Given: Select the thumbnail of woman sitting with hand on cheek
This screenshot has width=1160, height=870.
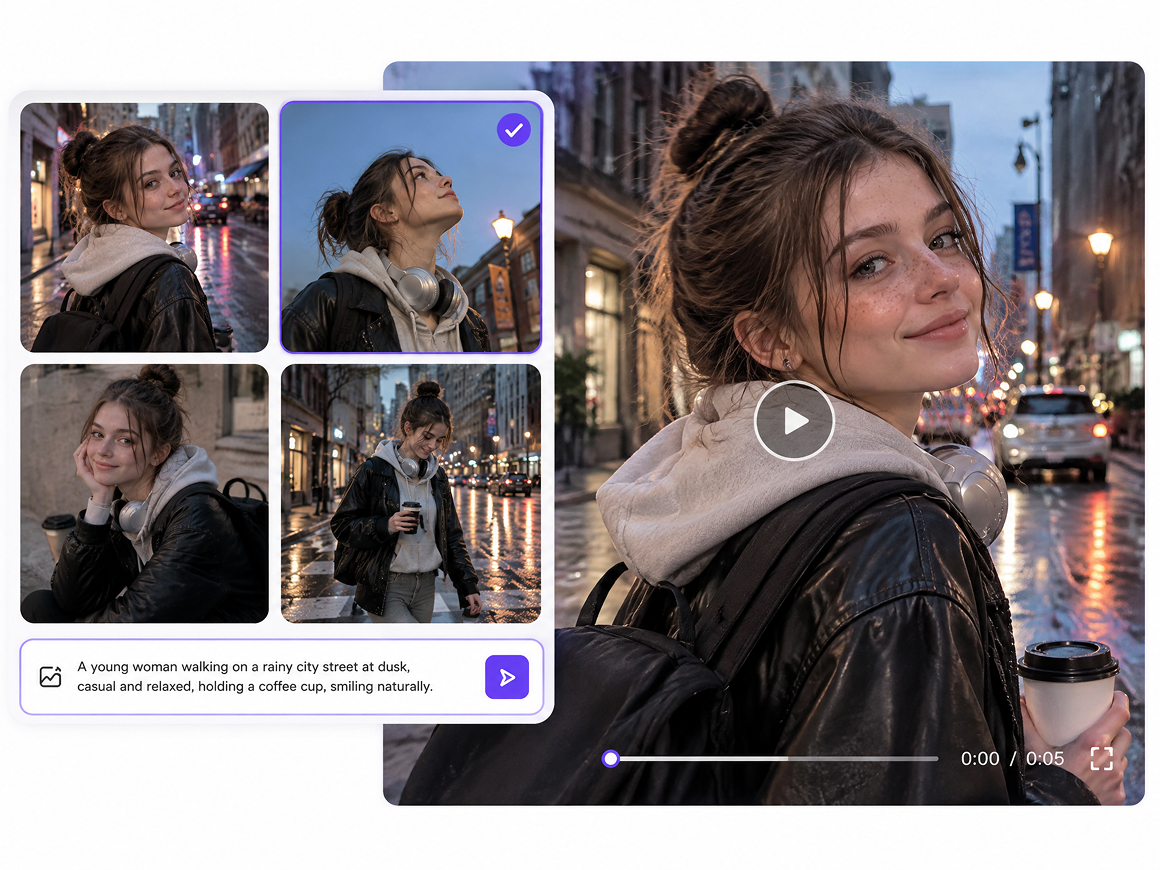Looking at the screenshot, I should coord(144,493).
